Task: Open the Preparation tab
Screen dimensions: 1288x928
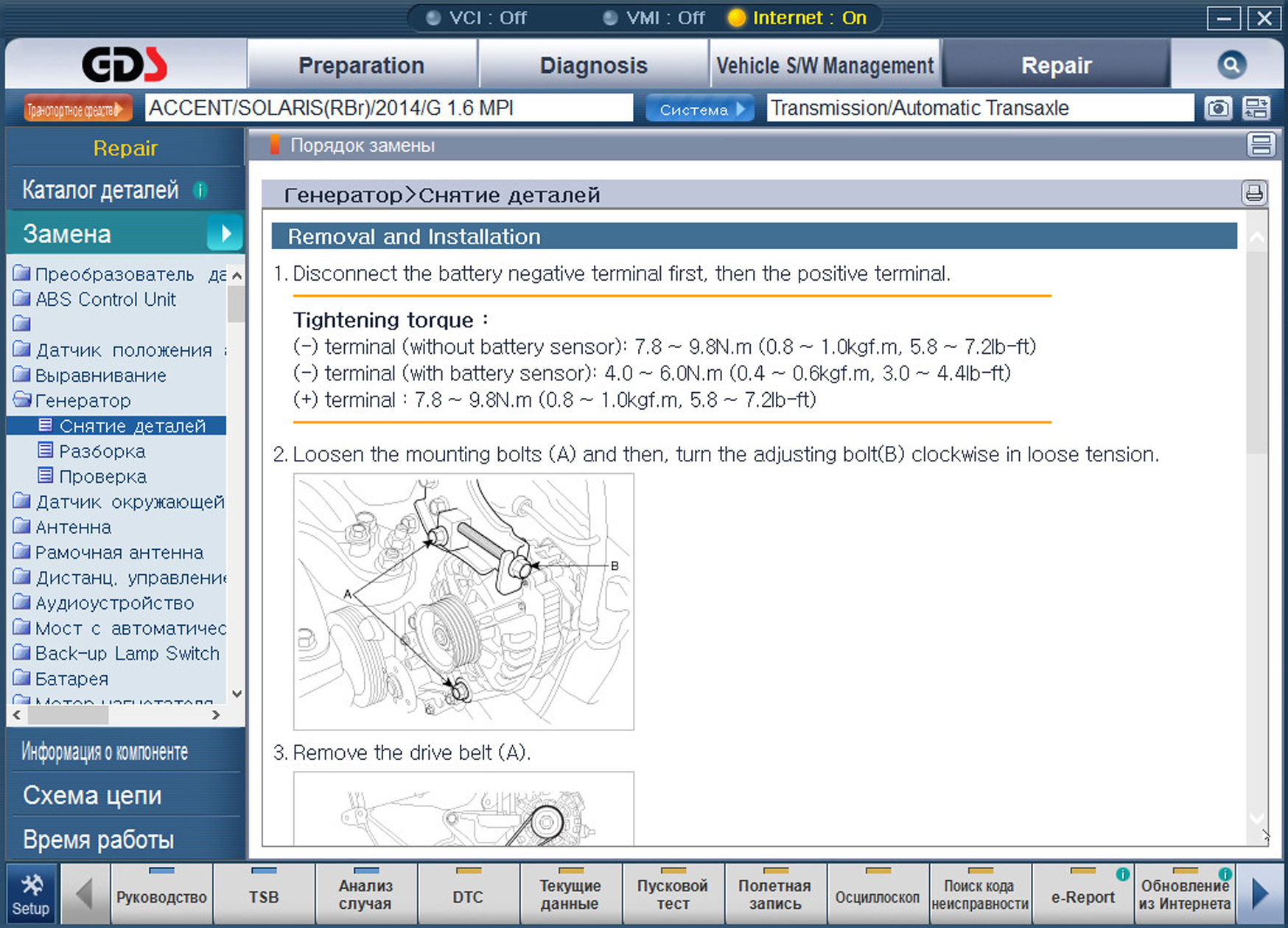Action: click(x=361, y=66)
